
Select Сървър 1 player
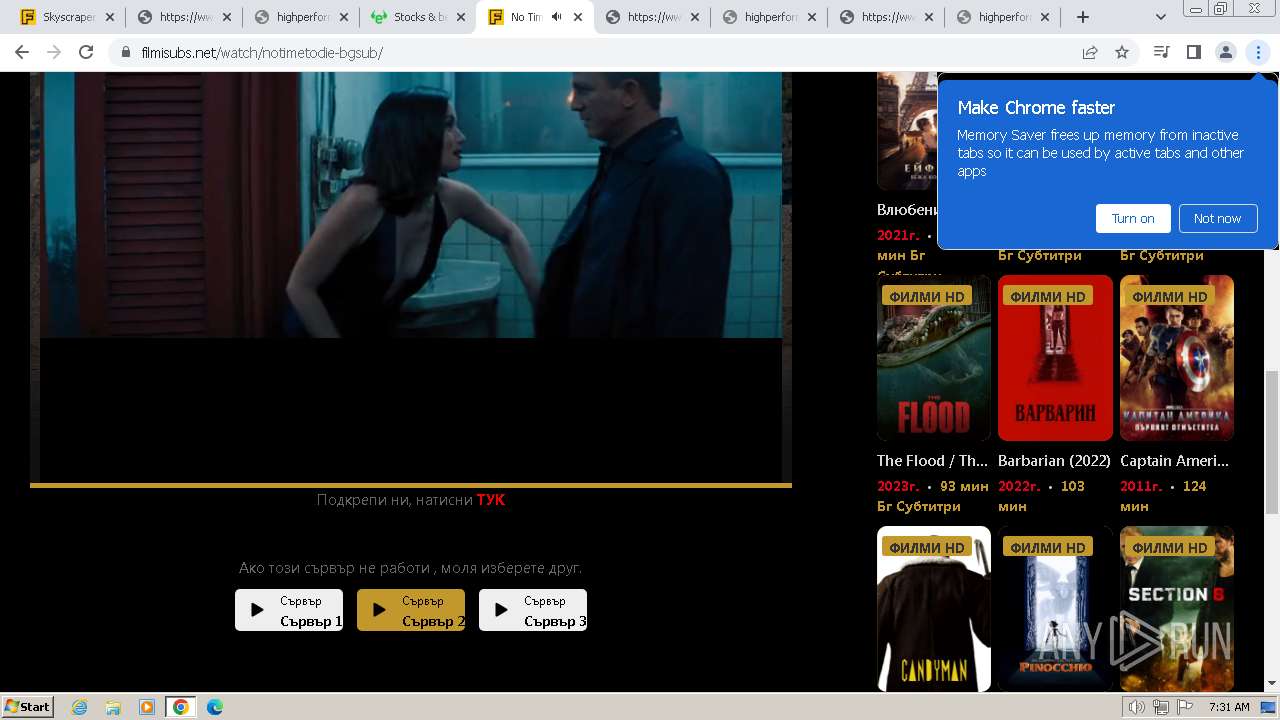289,610
